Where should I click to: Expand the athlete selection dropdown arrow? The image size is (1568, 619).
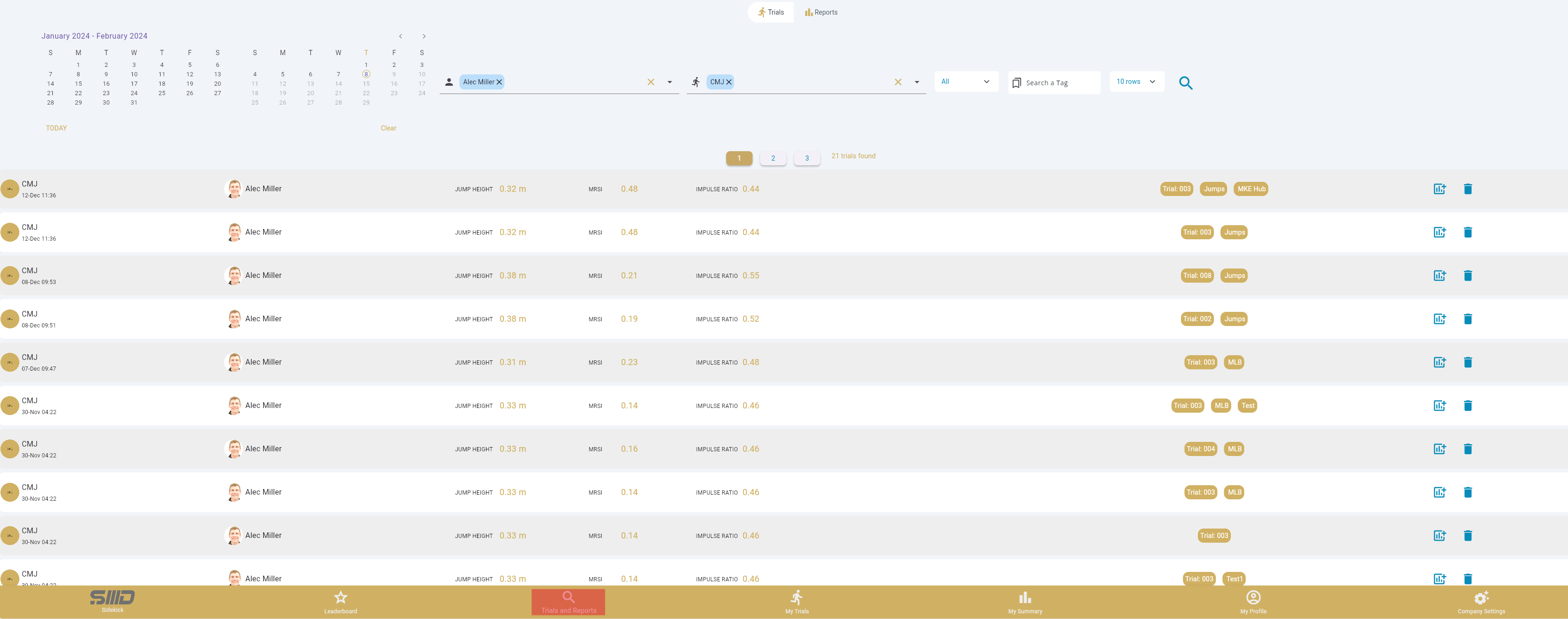click(x=670, y=82)
